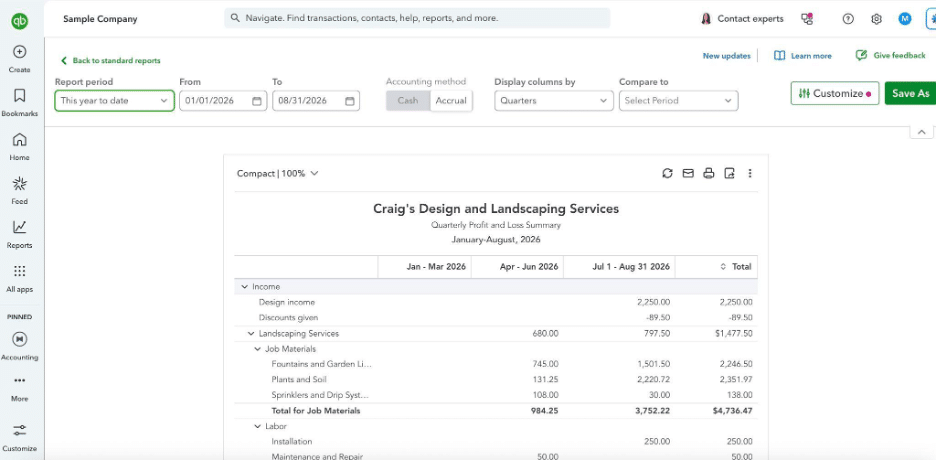This screenshot has width=936, height=460.
Task: Collapse the Job Materials group
Action: (x=257, y=349)
